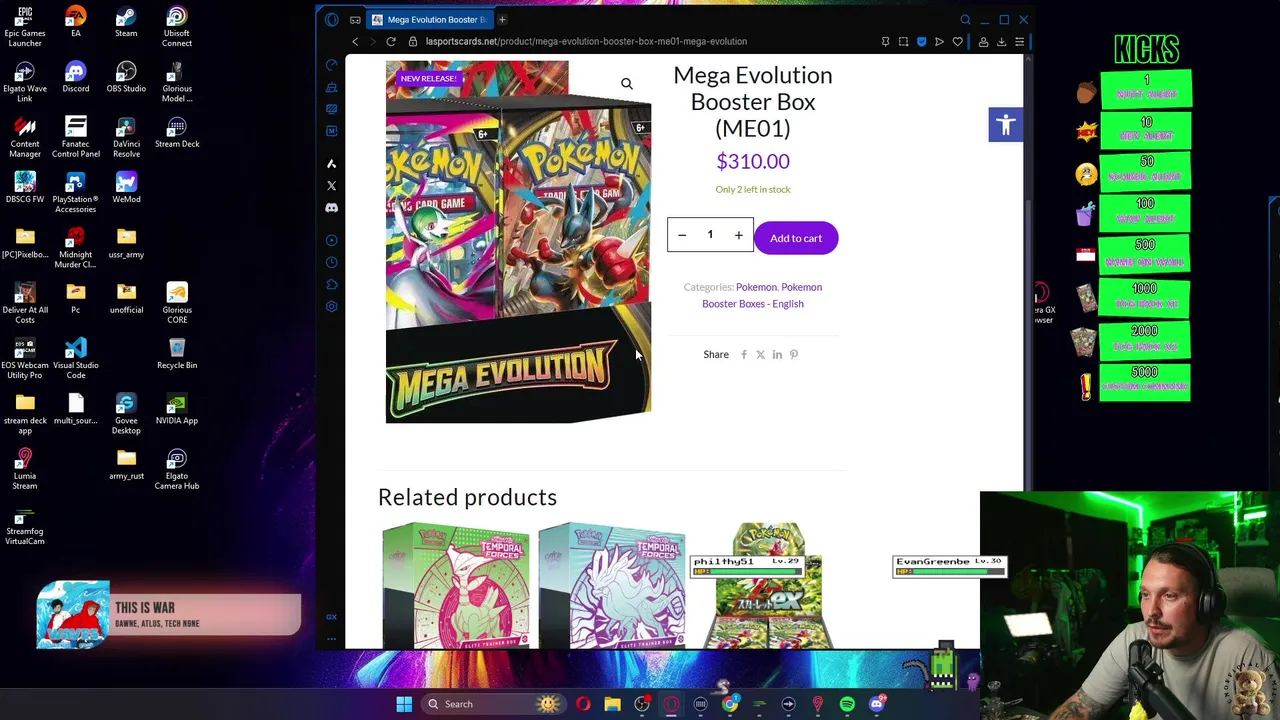
Task: Reload the lasportscards page
Action: 391,41
